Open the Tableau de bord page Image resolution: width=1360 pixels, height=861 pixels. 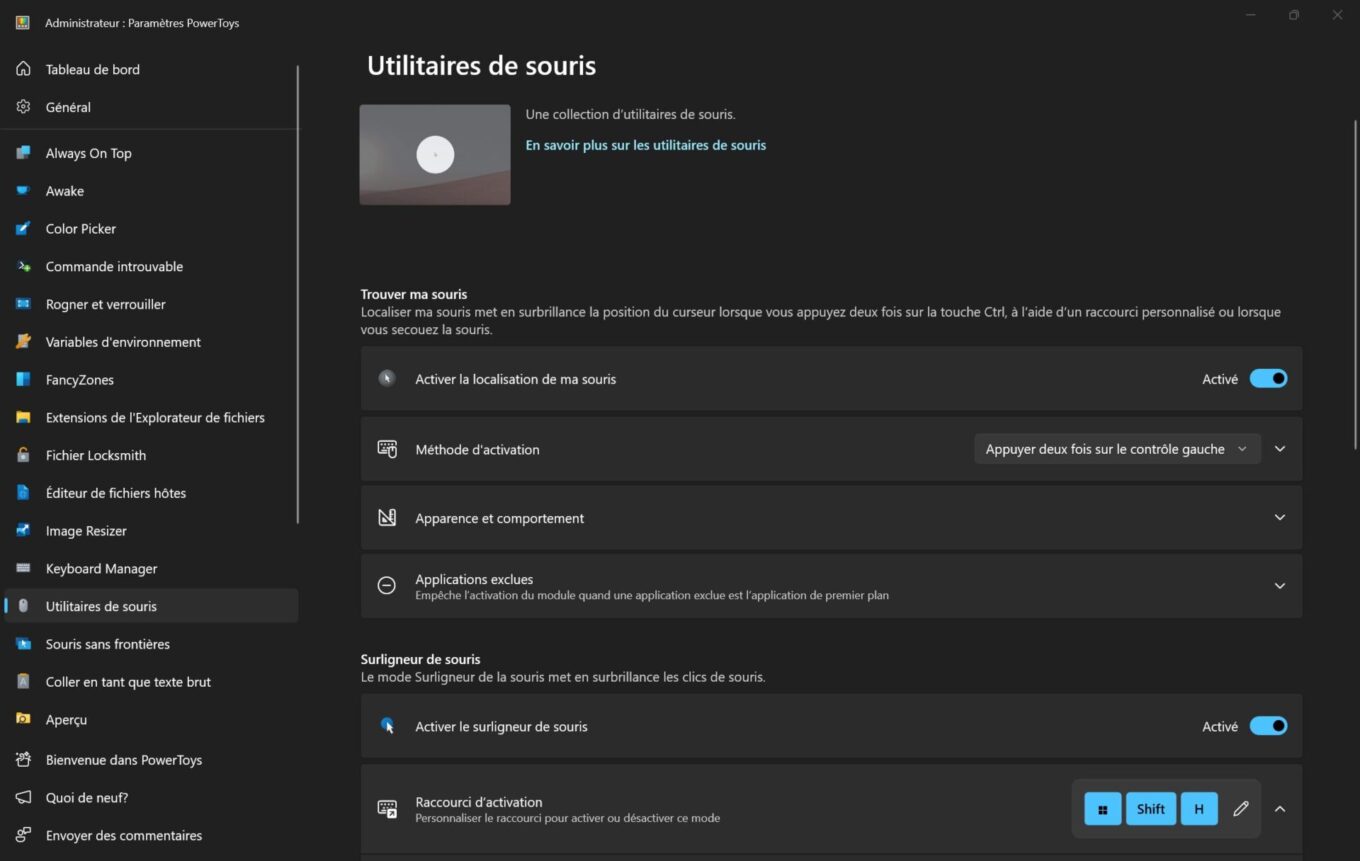151,69
